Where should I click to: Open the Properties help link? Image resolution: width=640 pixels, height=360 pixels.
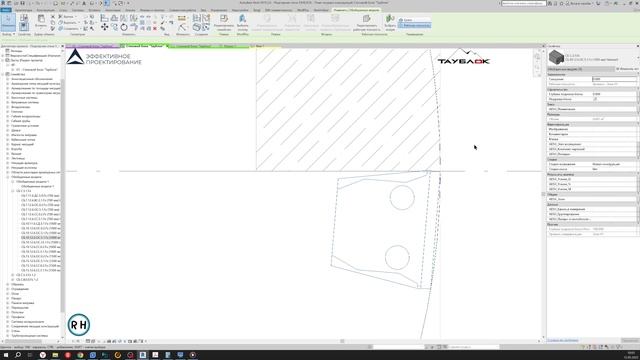(x=562, y=340)
